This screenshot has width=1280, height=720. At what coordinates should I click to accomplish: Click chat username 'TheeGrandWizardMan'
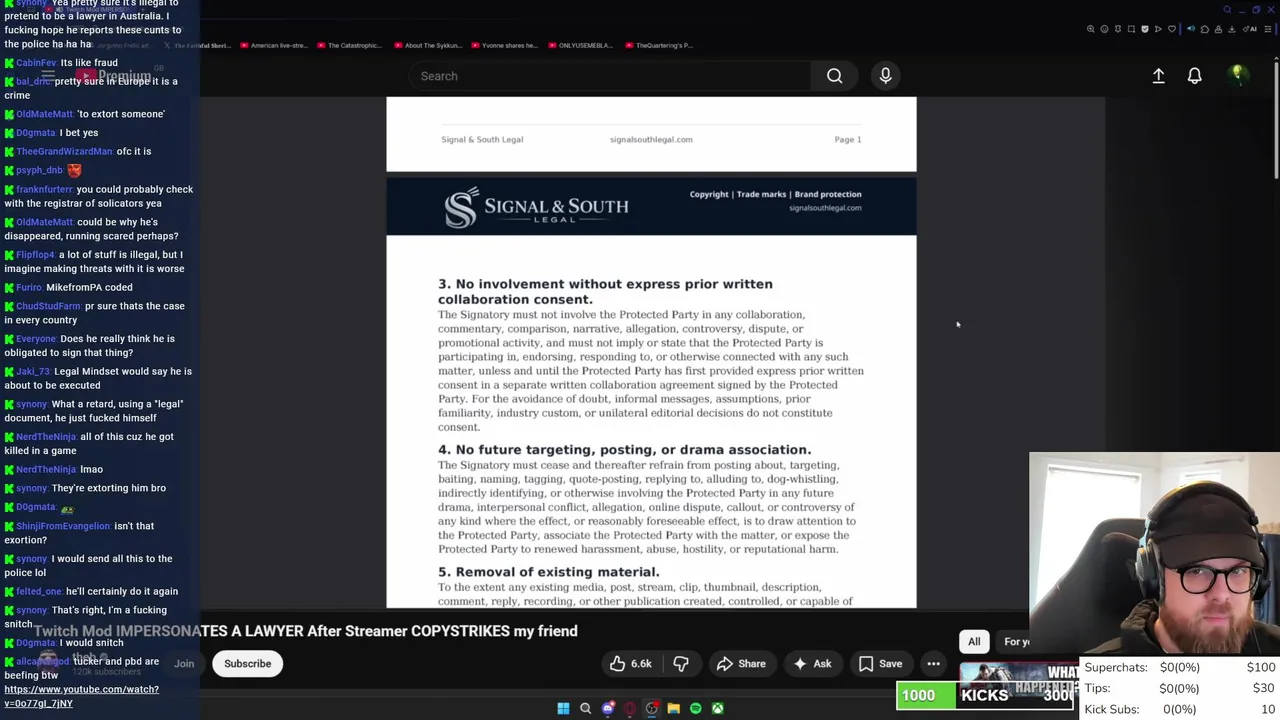(x=64, y=151)
